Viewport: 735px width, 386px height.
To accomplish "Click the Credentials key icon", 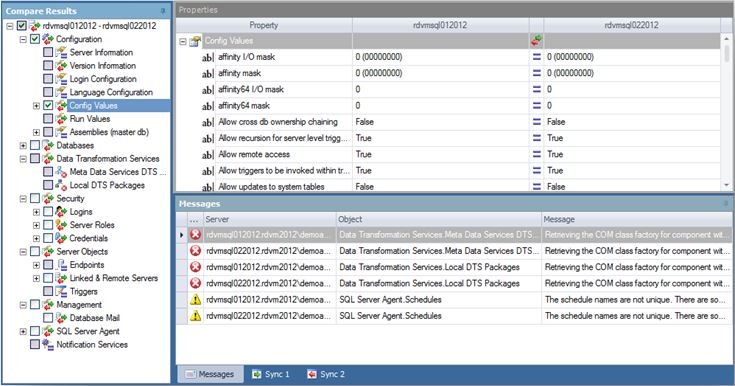I will (61, 238).
